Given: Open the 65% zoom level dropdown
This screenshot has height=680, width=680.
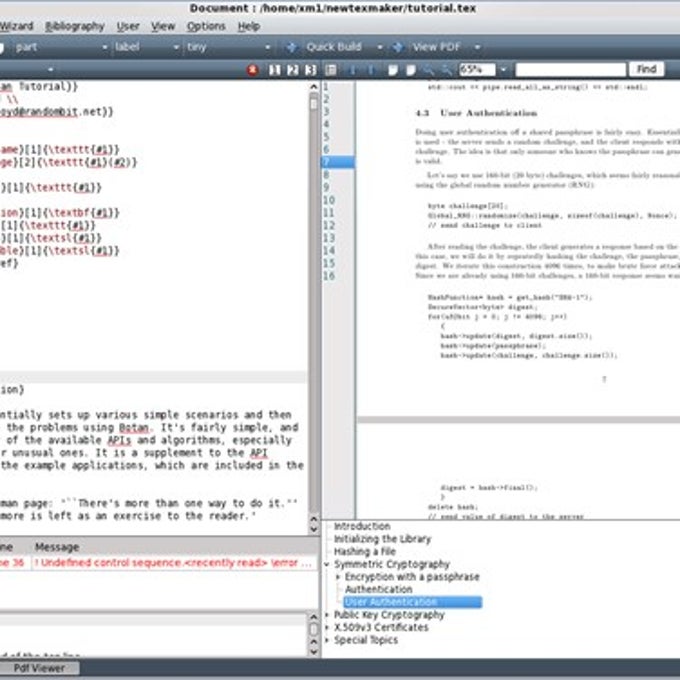Looking at the screenshot, I should point(503,69).
